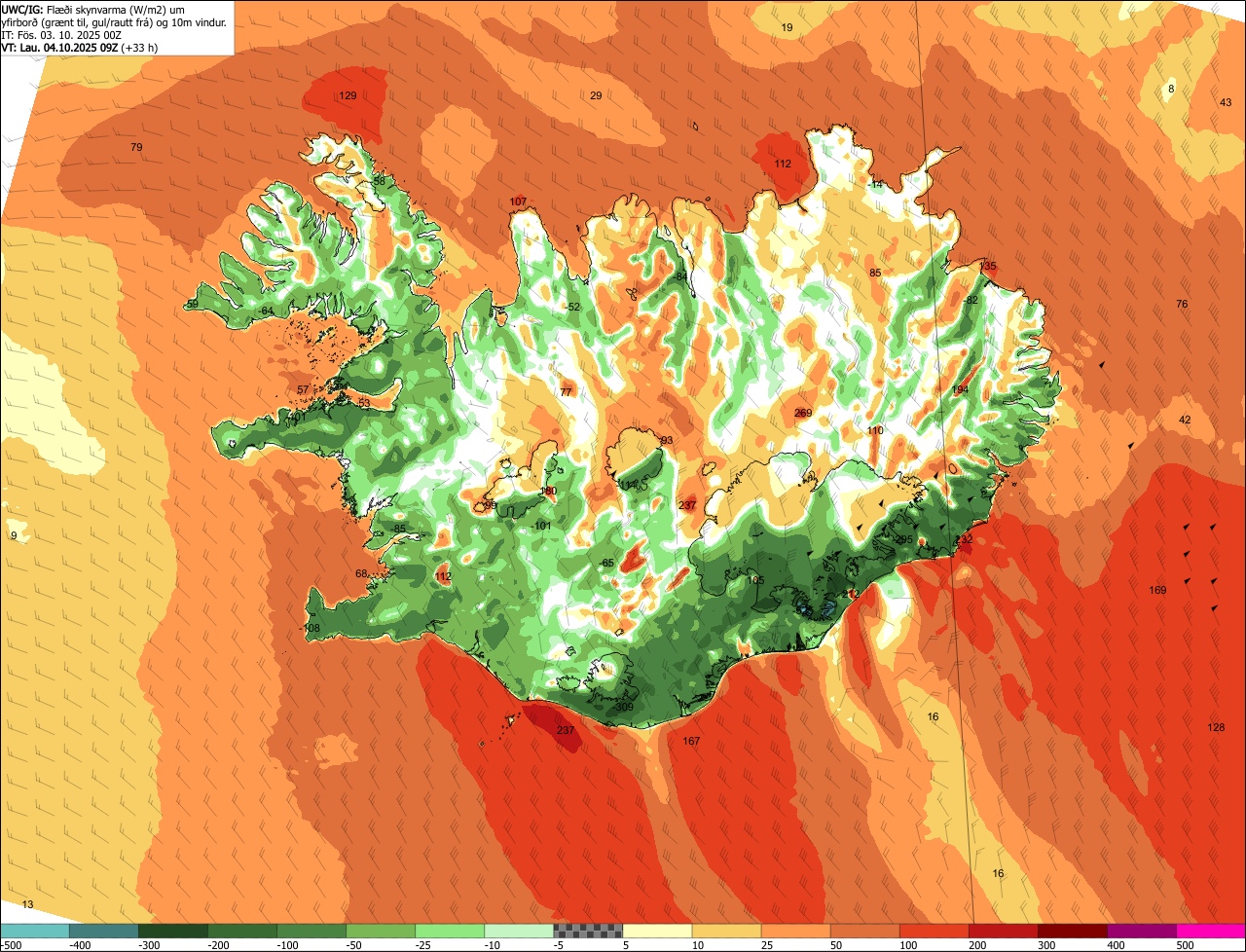Click the map value '77'
The image size is (1246, 952).
point(566,392)
